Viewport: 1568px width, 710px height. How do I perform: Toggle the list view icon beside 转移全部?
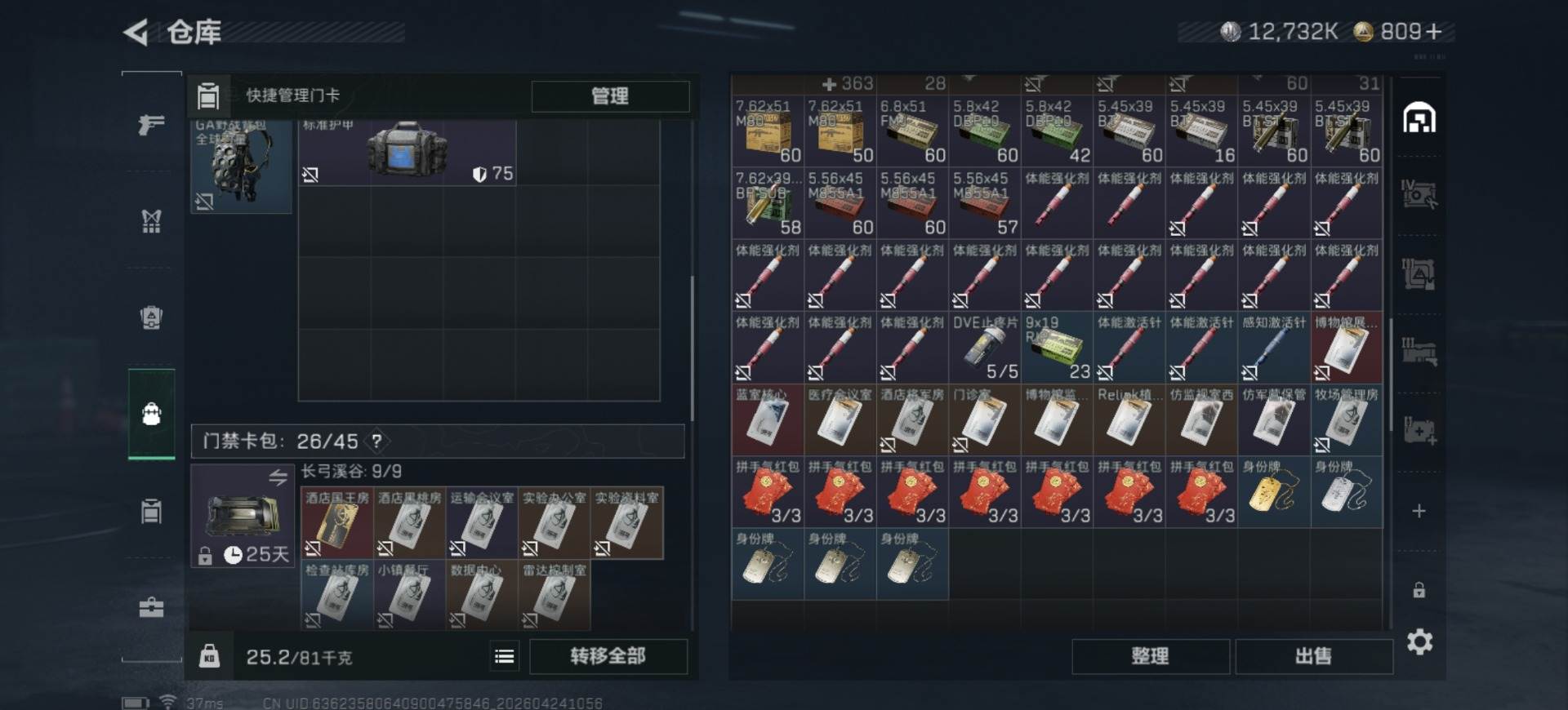[x=505, y=656]
